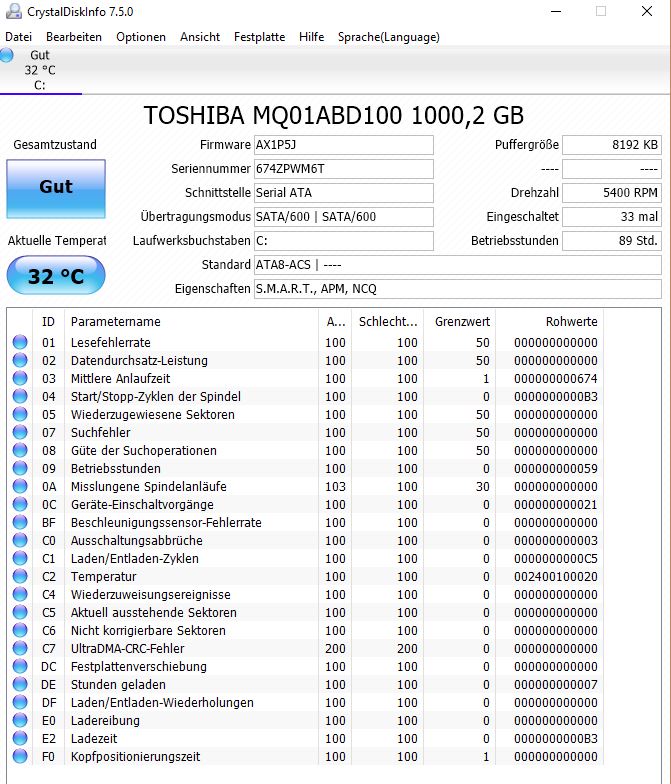
Task: Open the Hilfe menu
Action: pyautogui.click(x=312, y=37)
